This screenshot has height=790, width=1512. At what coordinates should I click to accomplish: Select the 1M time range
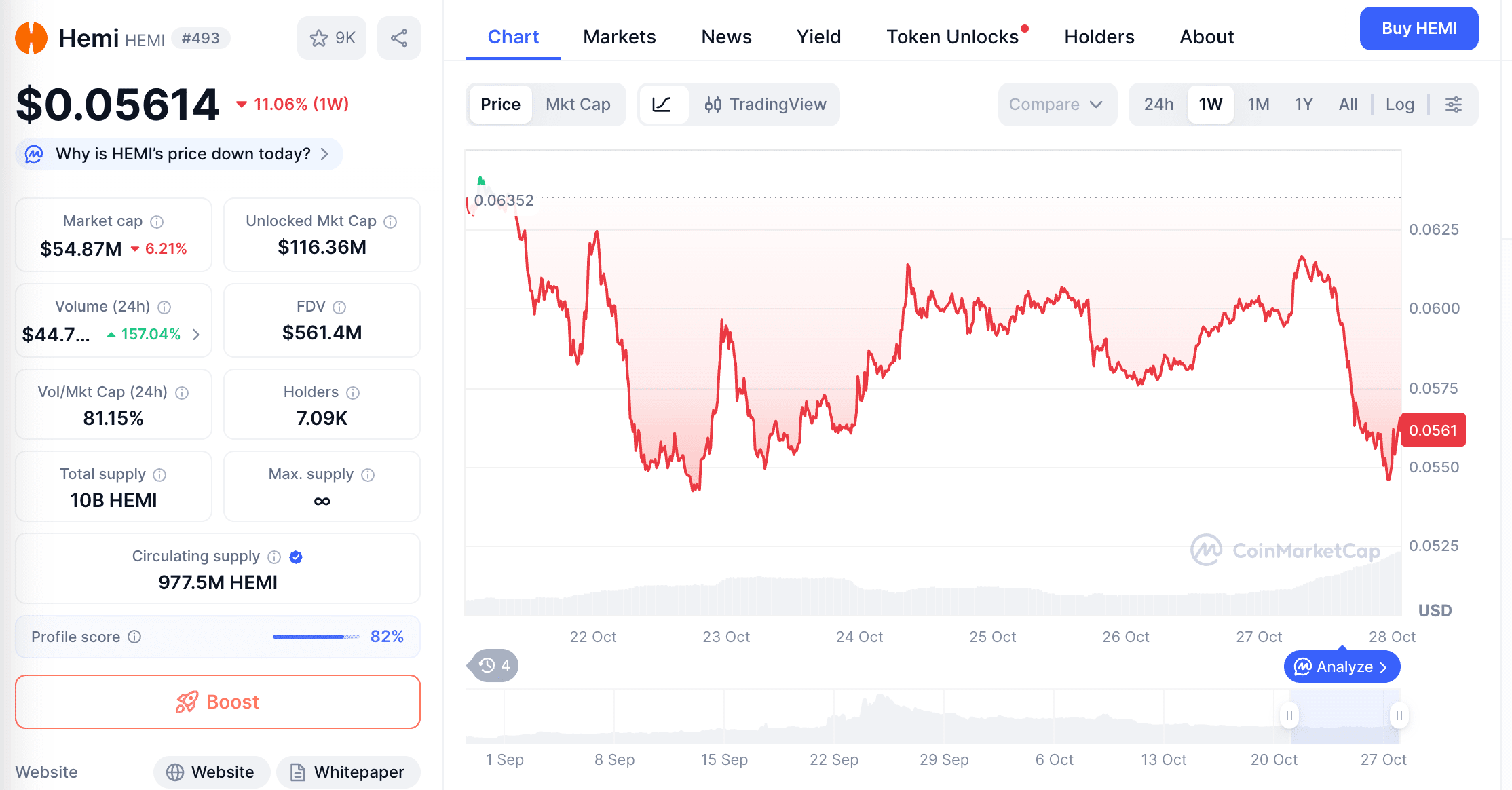click(x=1258, y=105)
